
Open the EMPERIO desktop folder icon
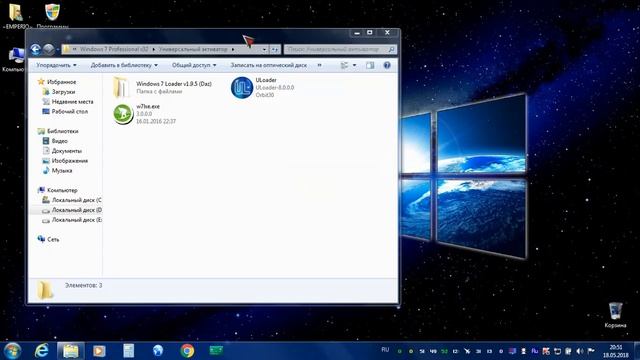pos(16,16)
